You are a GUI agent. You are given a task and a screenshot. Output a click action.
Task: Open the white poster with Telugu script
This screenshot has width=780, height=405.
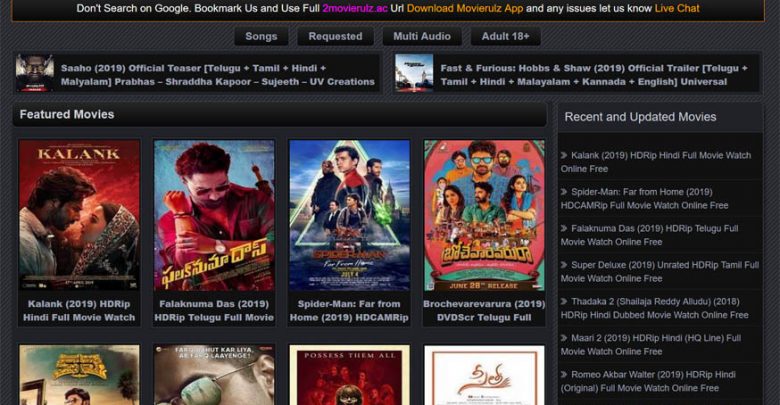[x=485, y=375]
